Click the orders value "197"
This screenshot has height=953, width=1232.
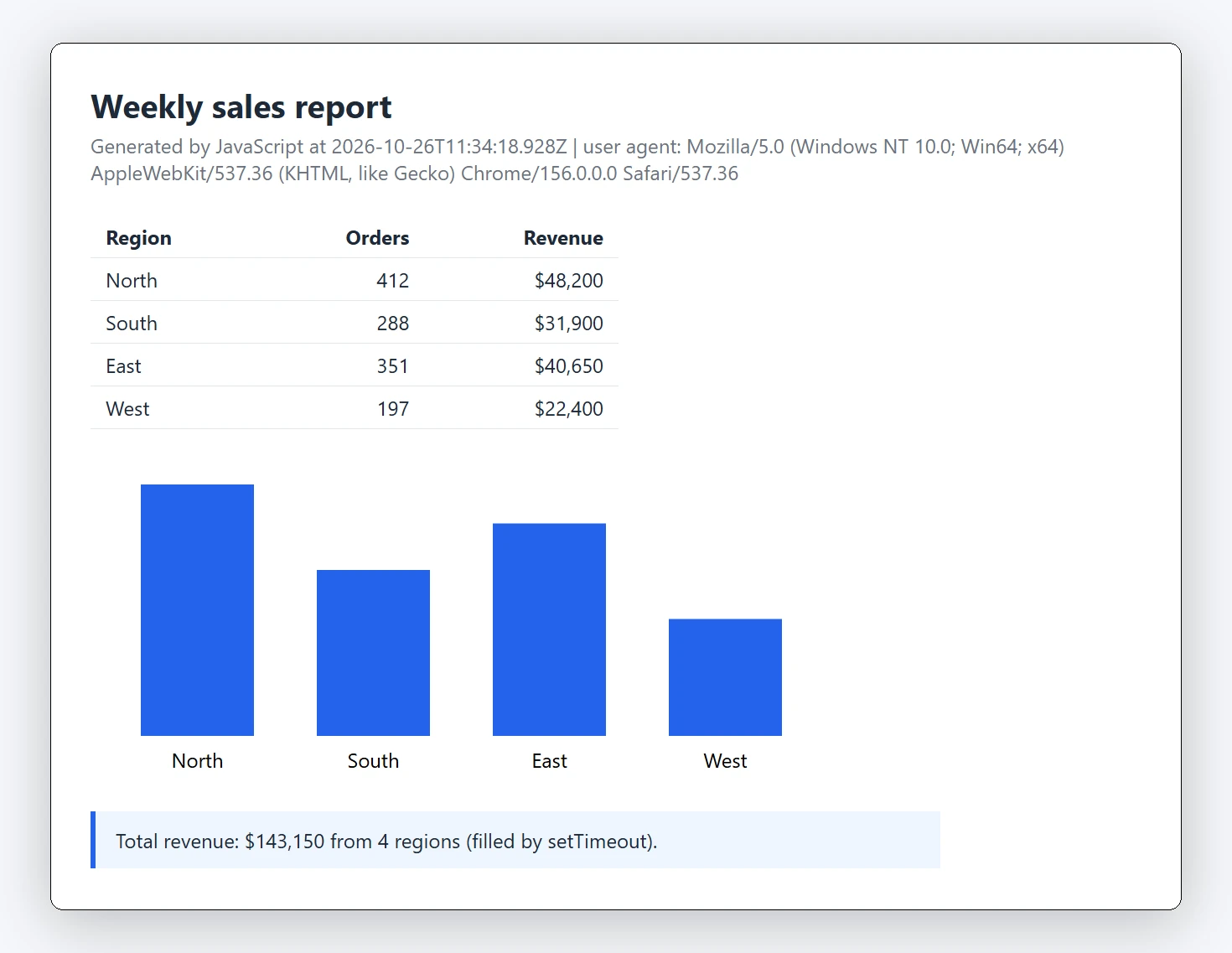[392, 409]
